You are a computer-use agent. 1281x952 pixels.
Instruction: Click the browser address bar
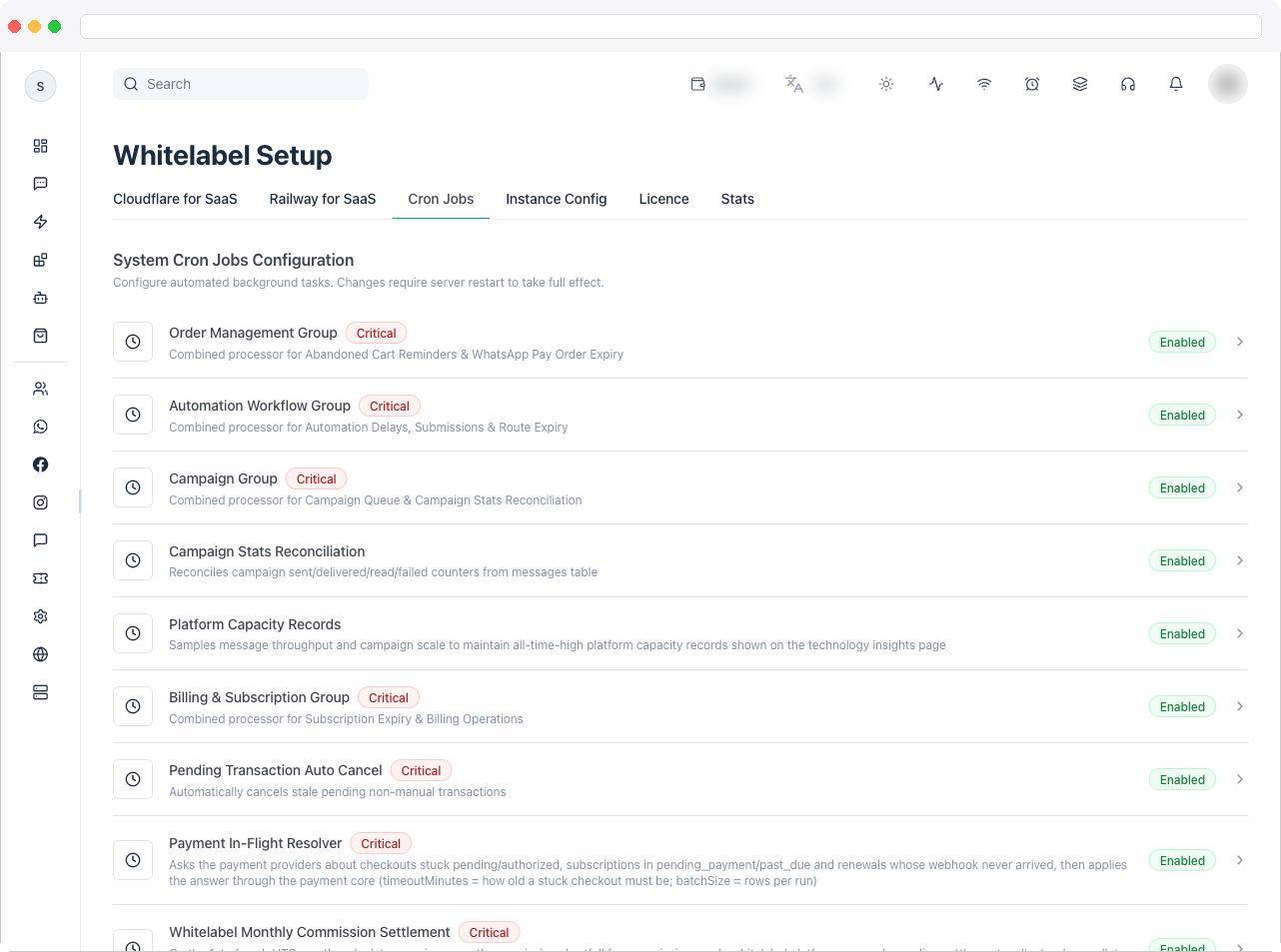click(670, 26)
